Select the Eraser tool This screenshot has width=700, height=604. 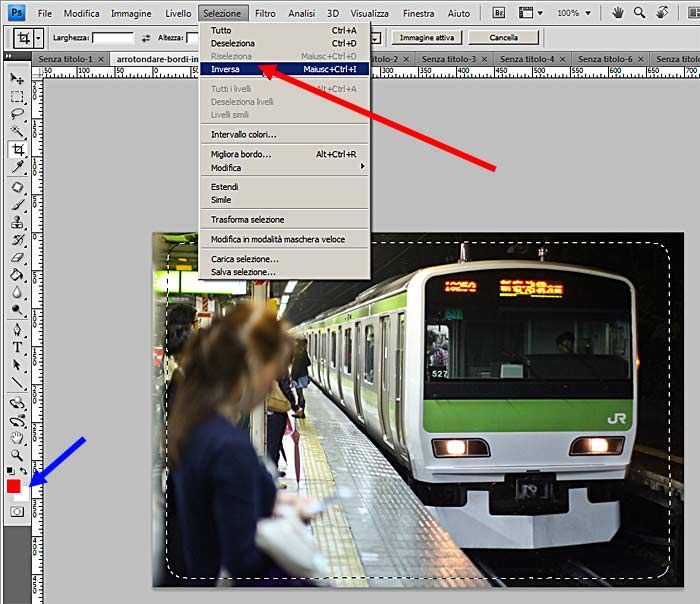coord(17,257)
